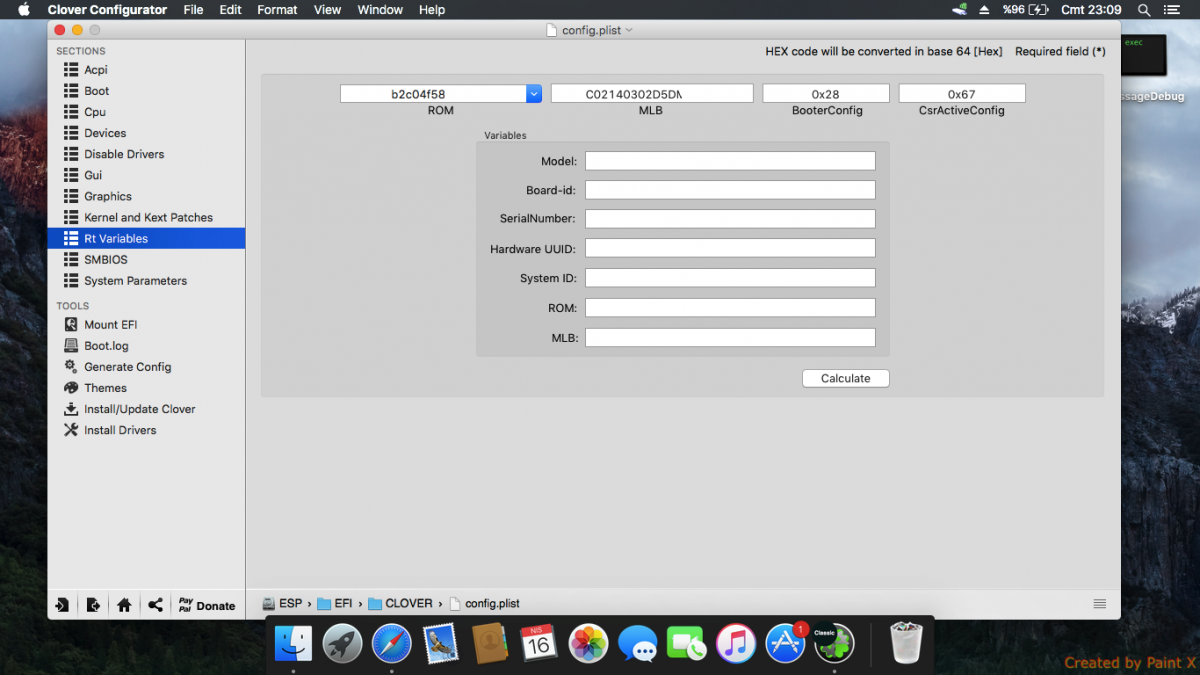
Task: Select the SMBIOS section
Action: [105, 260]
